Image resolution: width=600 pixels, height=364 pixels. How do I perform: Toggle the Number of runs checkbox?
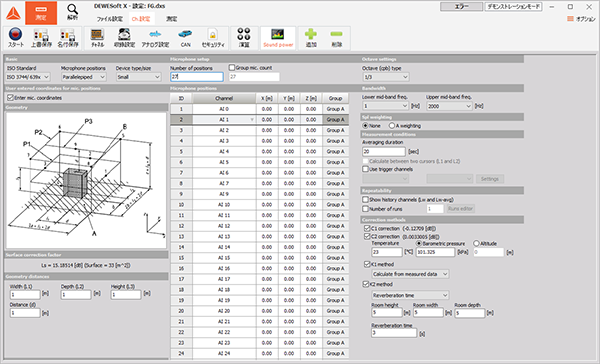[365, 209]
